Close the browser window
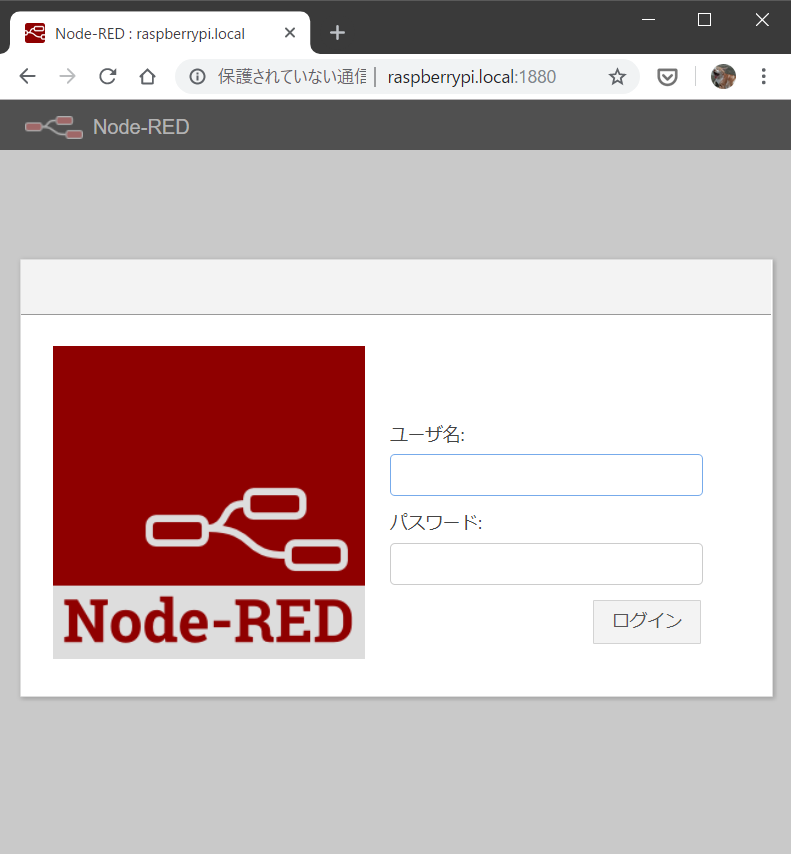 pos(762,20)
